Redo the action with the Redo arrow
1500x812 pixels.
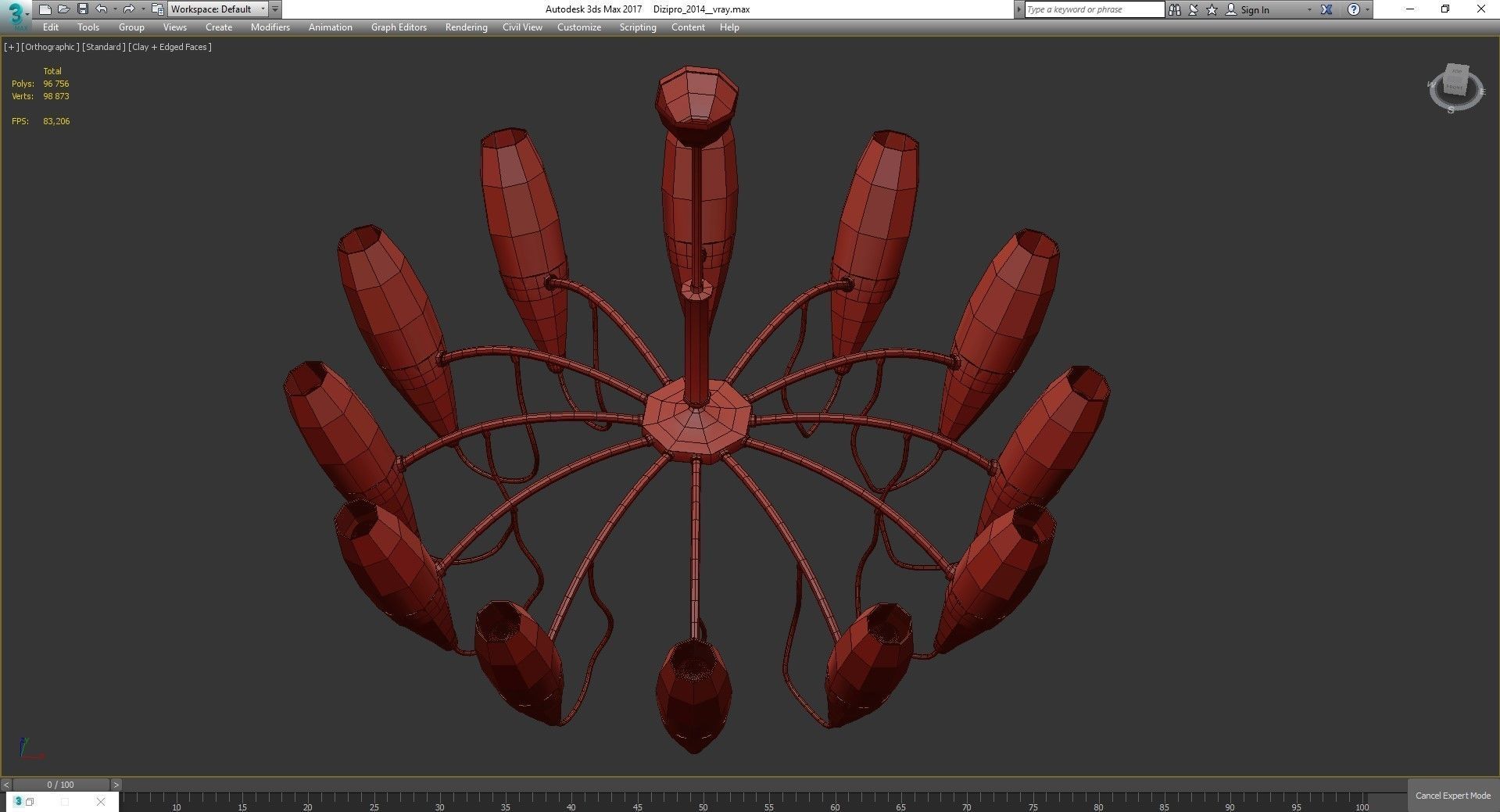pos(129,9)
